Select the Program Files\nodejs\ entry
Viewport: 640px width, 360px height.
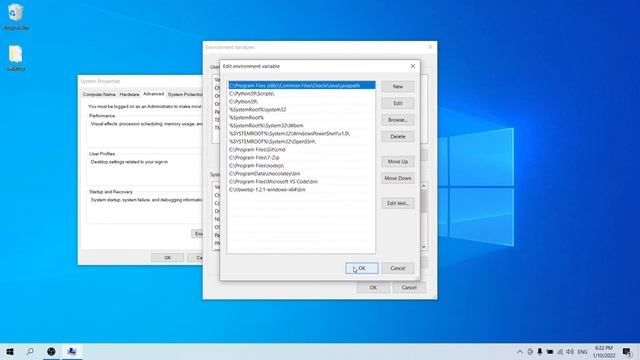[301, 166]
